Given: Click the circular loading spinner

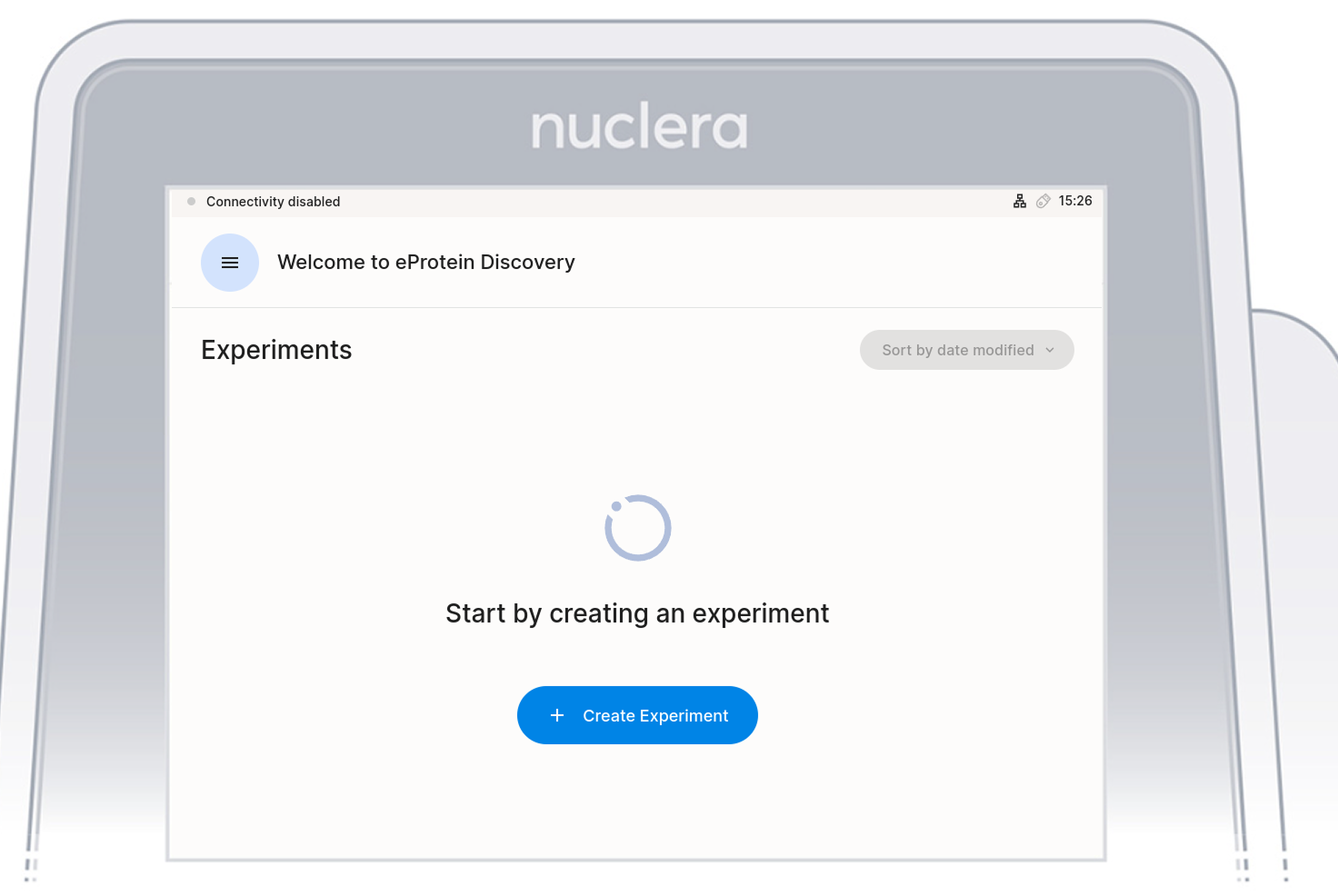Looking at the screenshot, I should 638,528.
